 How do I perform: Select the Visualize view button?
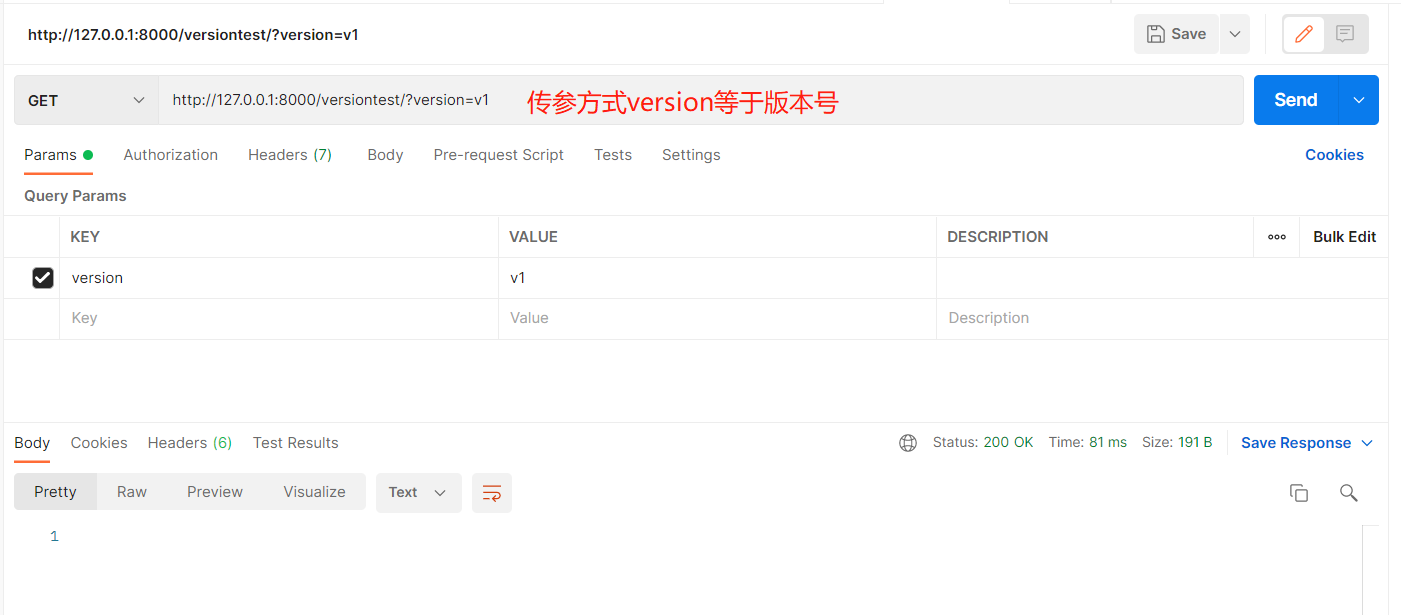click(x=314, y=492)
